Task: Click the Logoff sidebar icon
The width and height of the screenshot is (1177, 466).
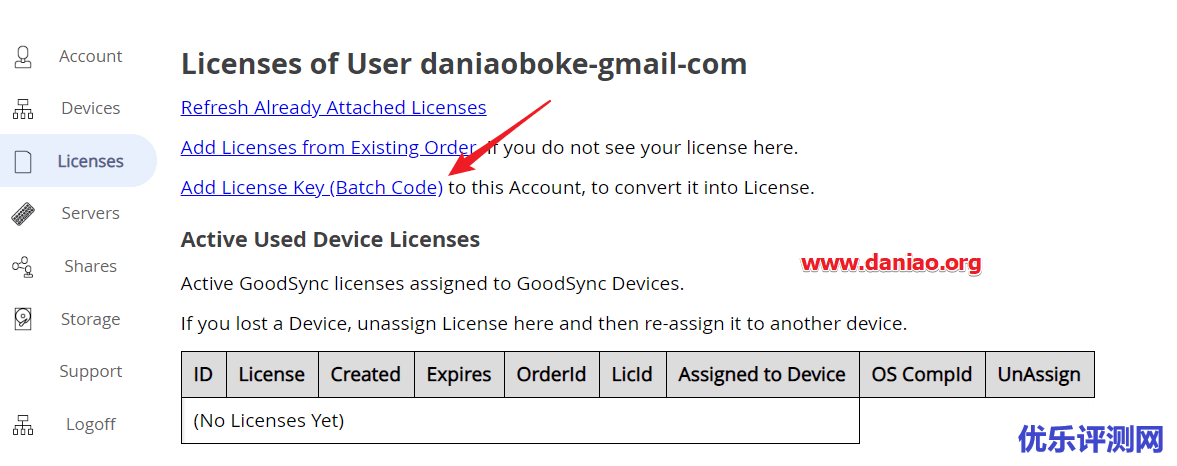Action: (x=23, y=425)
